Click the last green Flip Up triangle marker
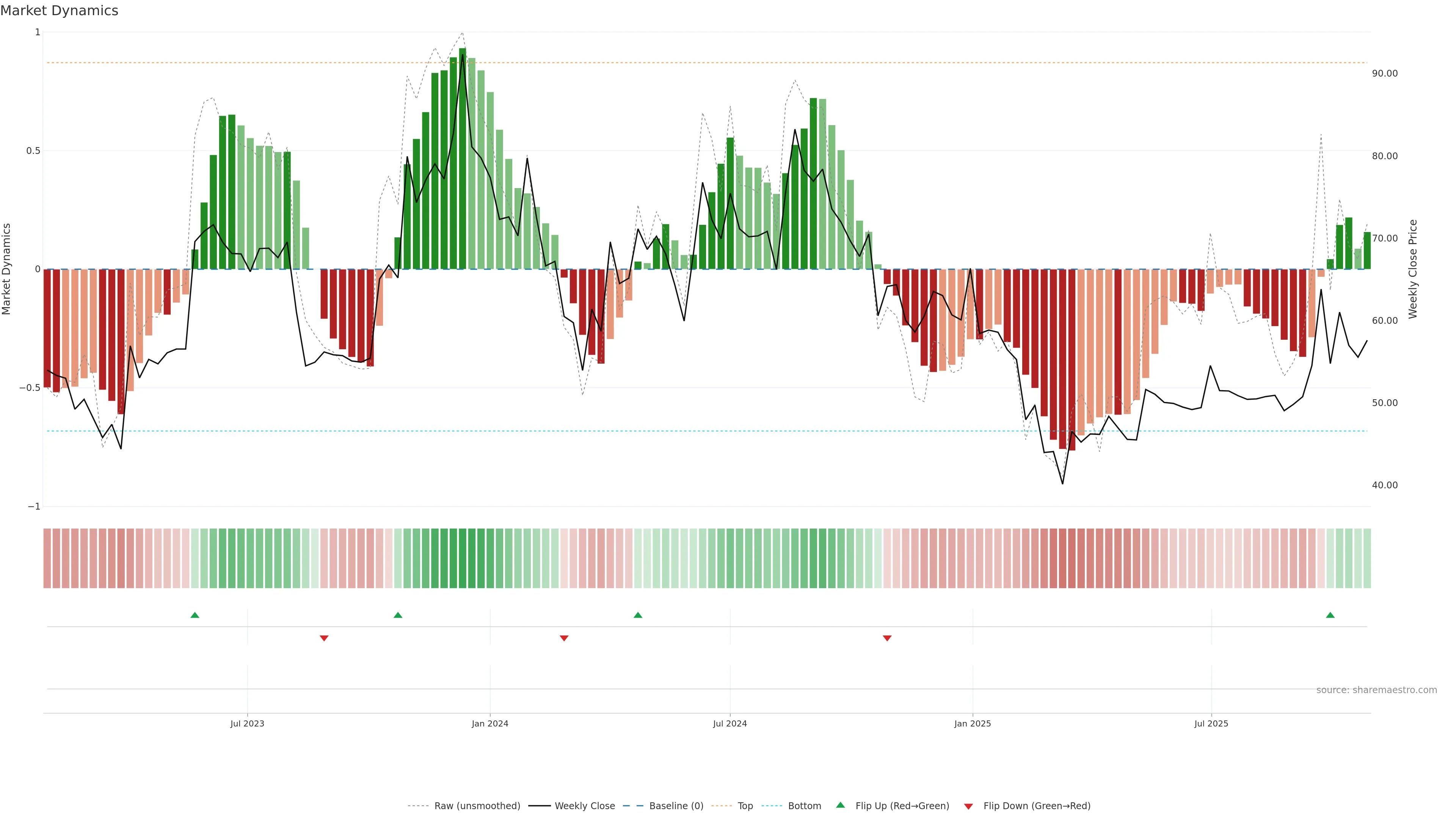 tap(1330, 615)
